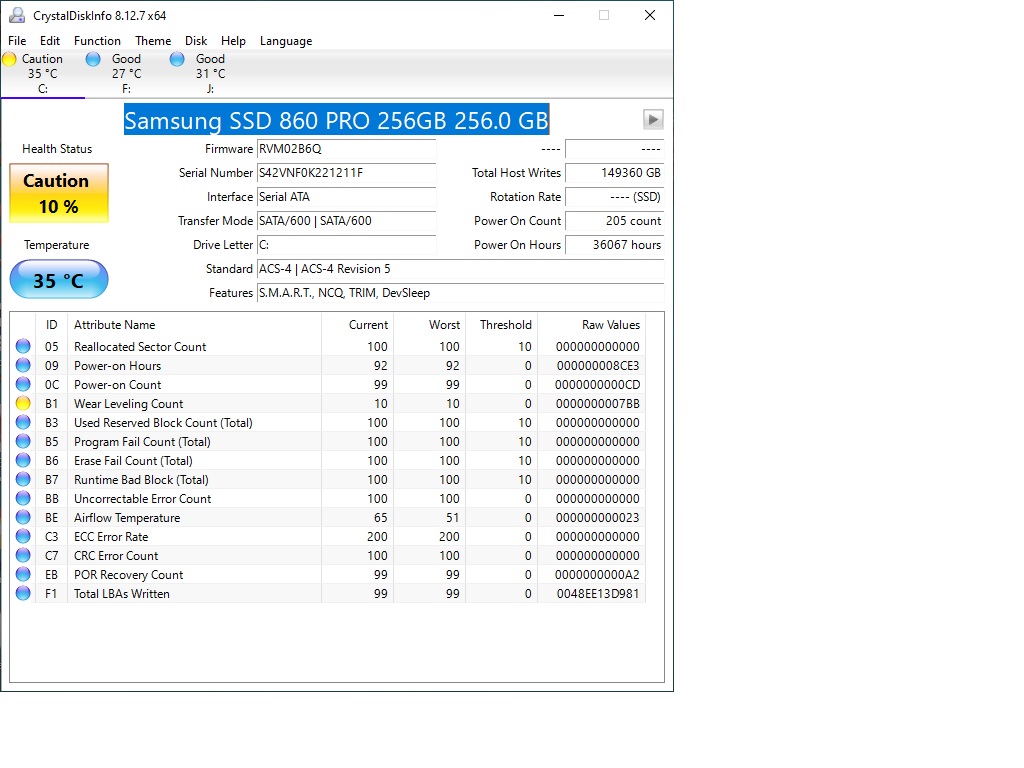Screen dimensions: 1024x768
Task: Click the Caution 10 % health status button
Action: (x=59, y=193)
